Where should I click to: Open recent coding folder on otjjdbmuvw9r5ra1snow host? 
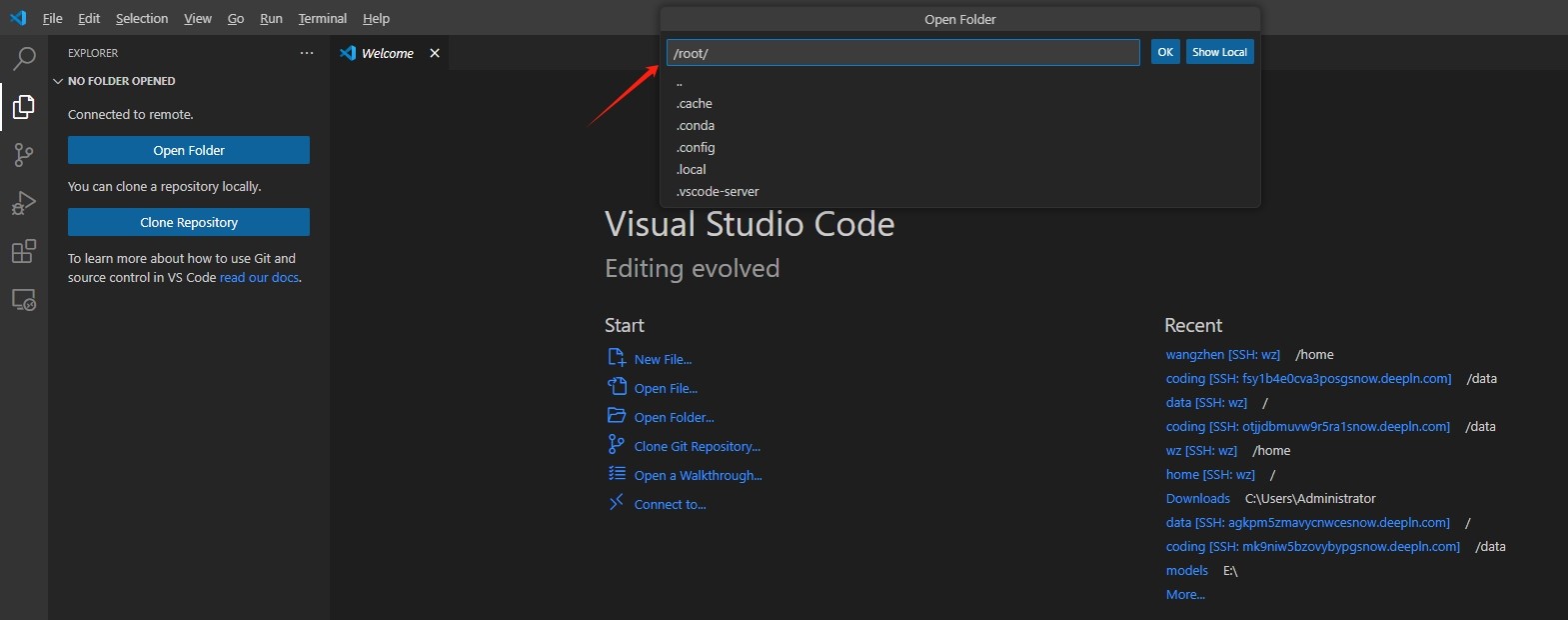point(1307,426)
